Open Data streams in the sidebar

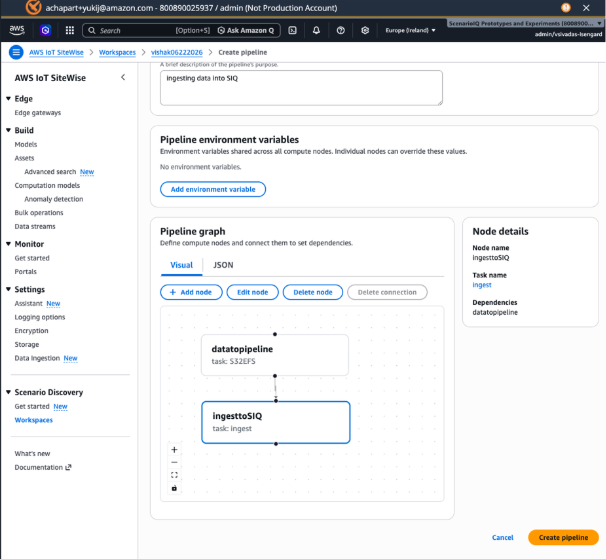pos(35,227)
